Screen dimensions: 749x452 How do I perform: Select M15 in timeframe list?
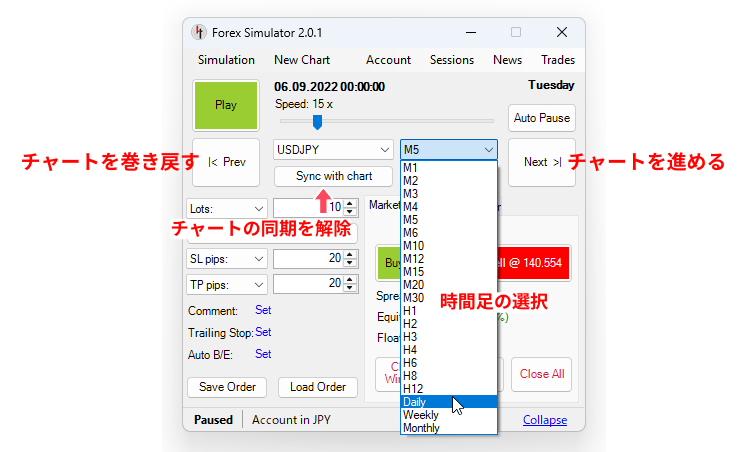point(449,272)
